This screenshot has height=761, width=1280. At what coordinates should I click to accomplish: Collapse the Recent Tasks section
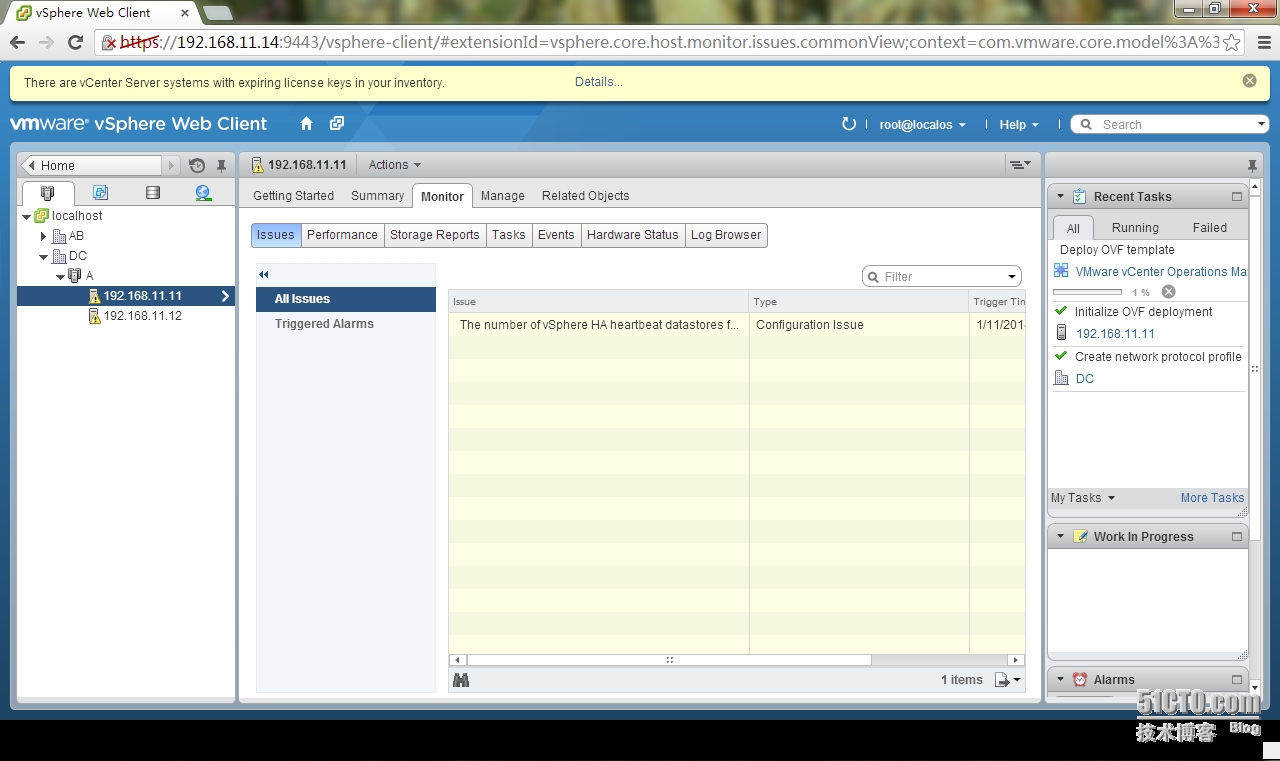pyautogui.click(x=1061, y=197)
